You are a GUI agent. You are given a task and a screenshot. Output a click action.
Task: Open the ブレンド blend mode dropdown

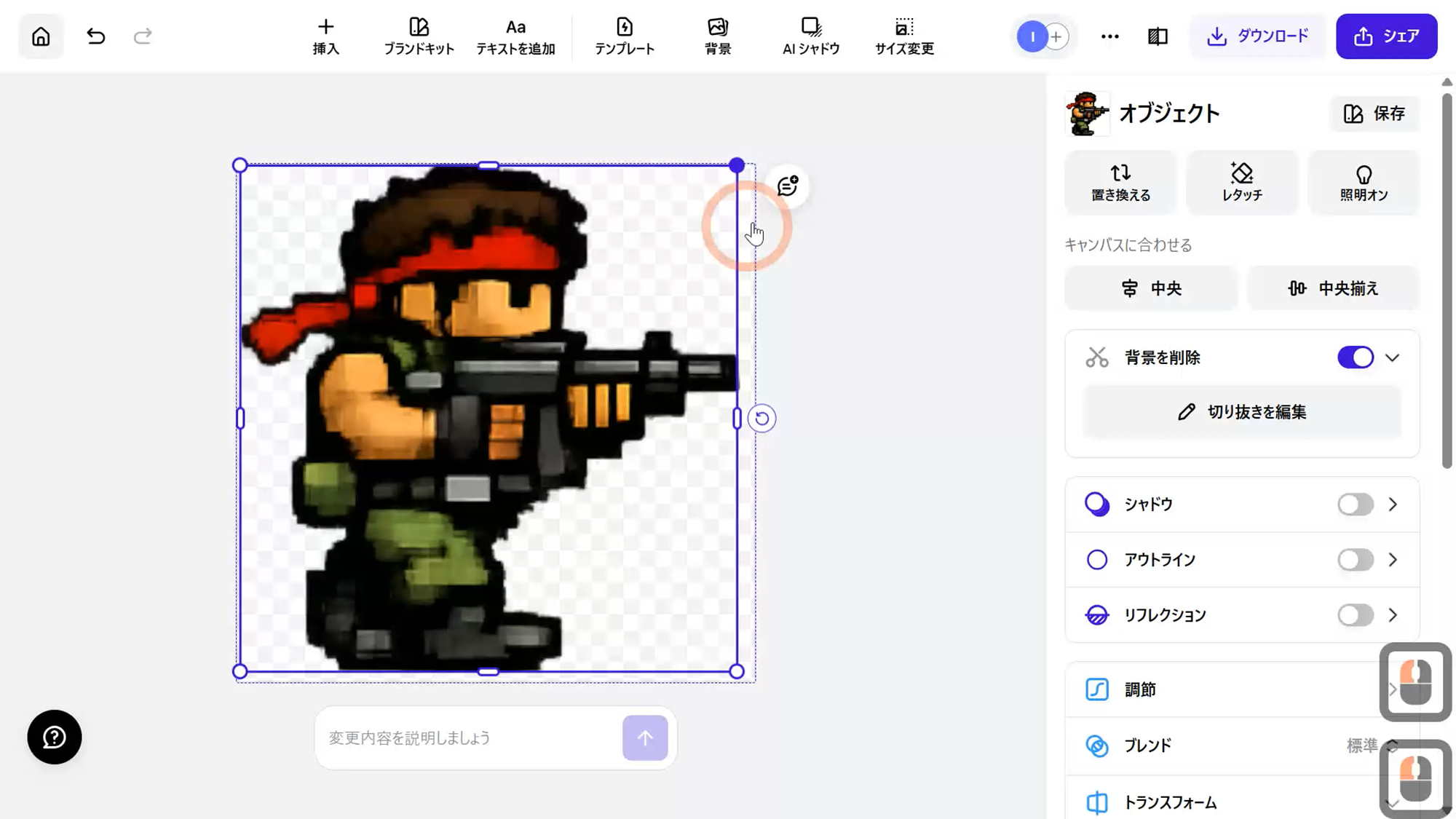click(1242, 745)
